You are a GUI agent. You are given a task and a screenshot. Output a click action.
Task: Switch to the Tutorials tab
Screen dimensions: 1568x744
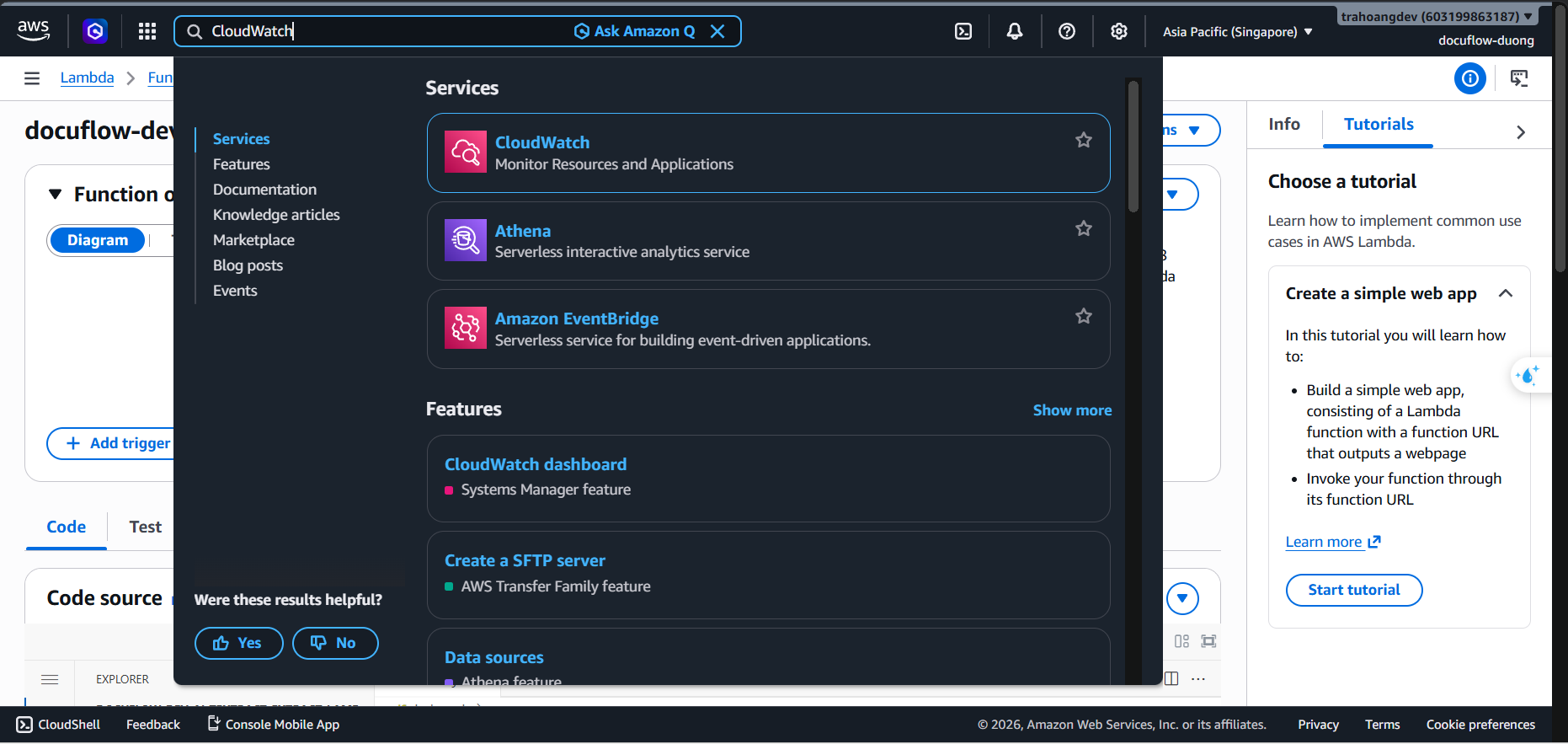point(1379,124)
